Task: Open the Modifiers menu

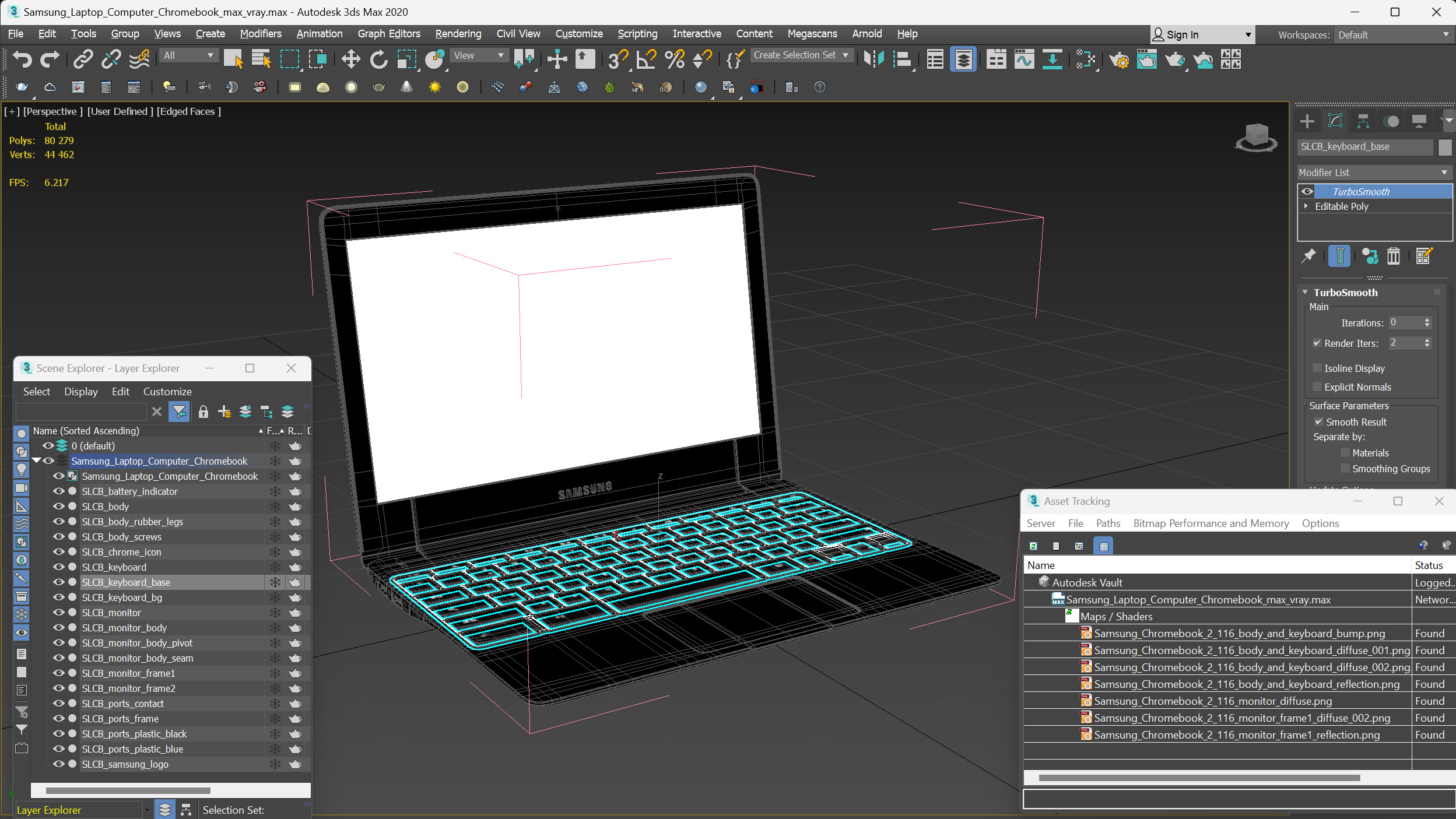Action: click(x=261, y=34)
